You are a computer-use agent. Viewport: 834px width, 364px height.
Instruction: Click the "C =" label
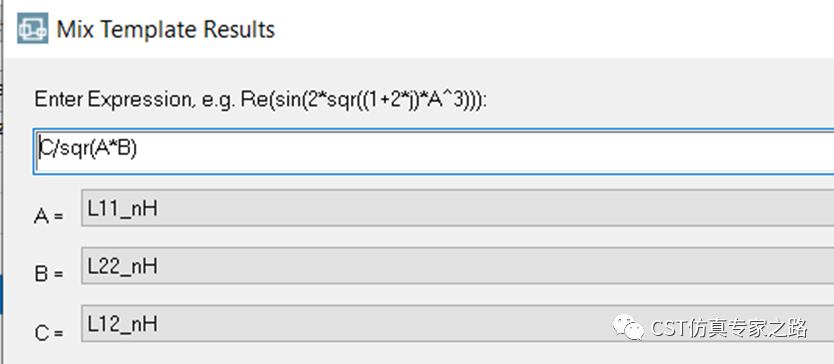(x=49, y=333)
